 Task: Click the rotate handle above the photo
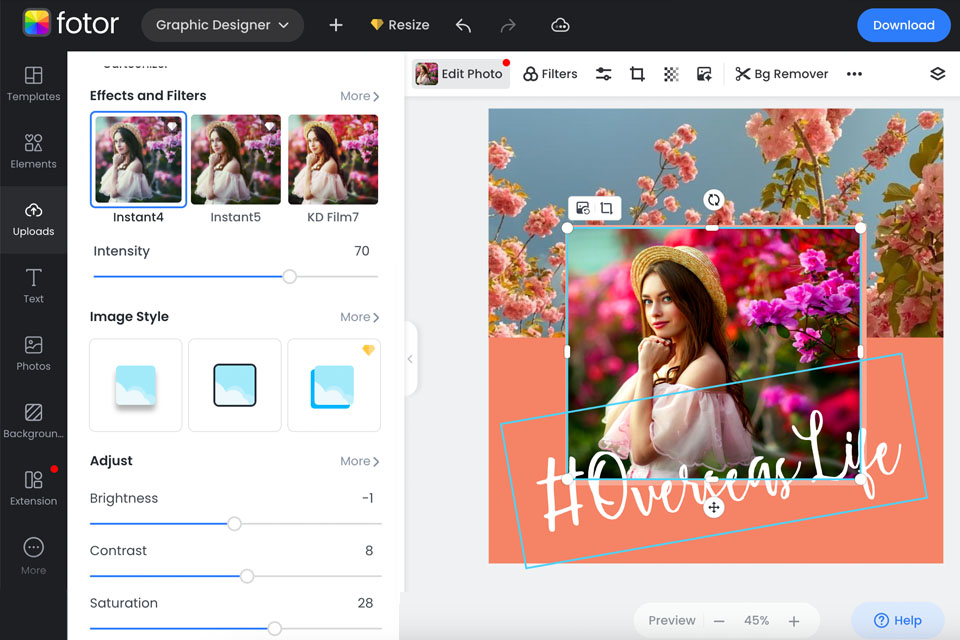[x=713, y=200]
